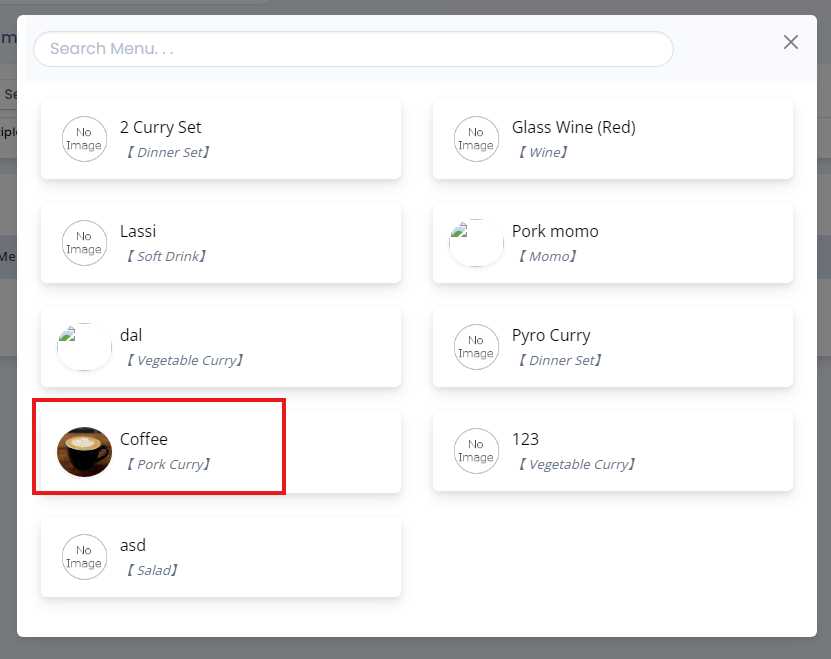
Task: Click the Search Menu input field
Action: [x=353, y=48]
